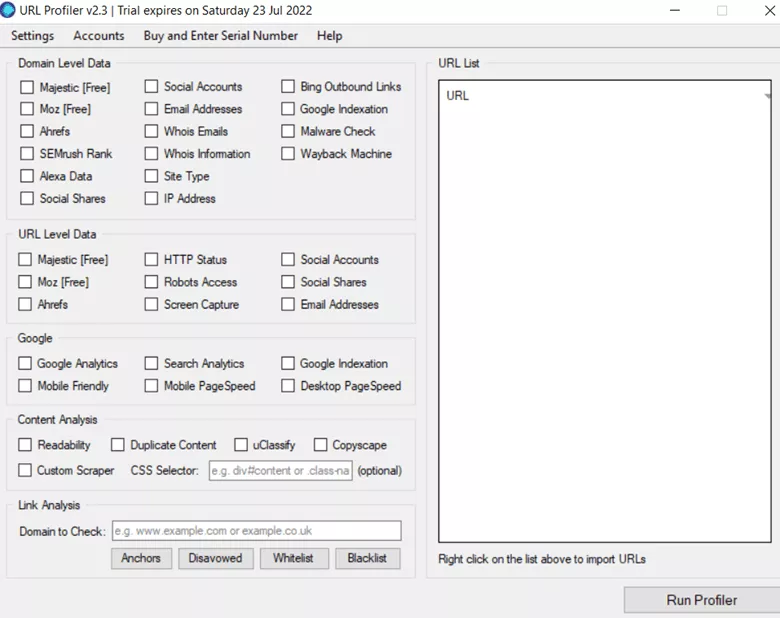Enable HTTP Status checkbox

[151, 260]
